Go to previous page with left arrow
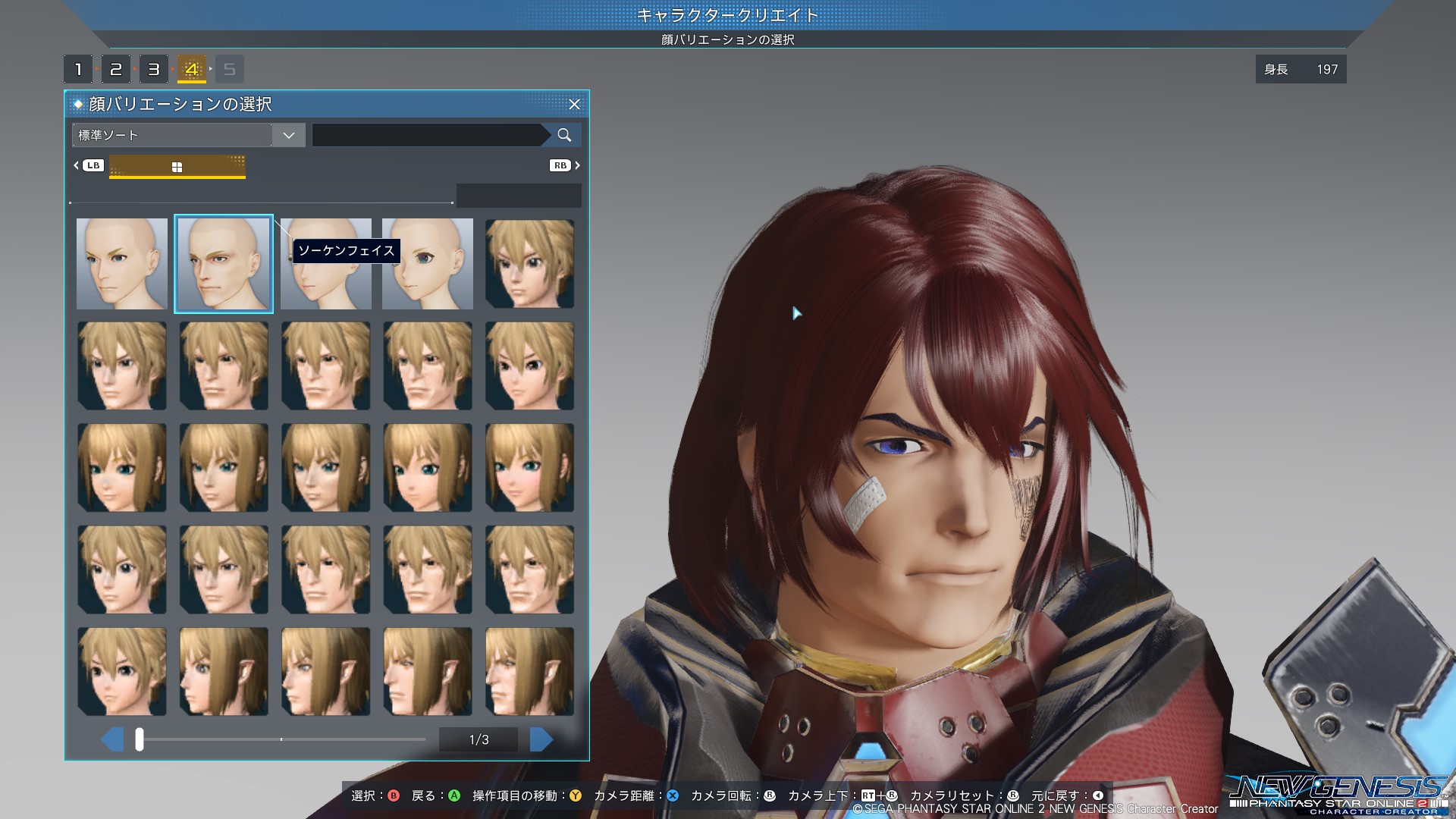Viewport: 1456px width, 819px height. coord(112,739)
